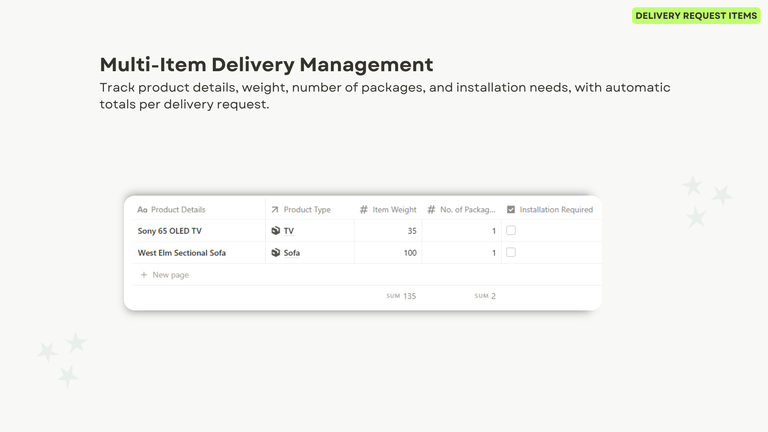Open the Sofa product type link

(x=291, y=253)
